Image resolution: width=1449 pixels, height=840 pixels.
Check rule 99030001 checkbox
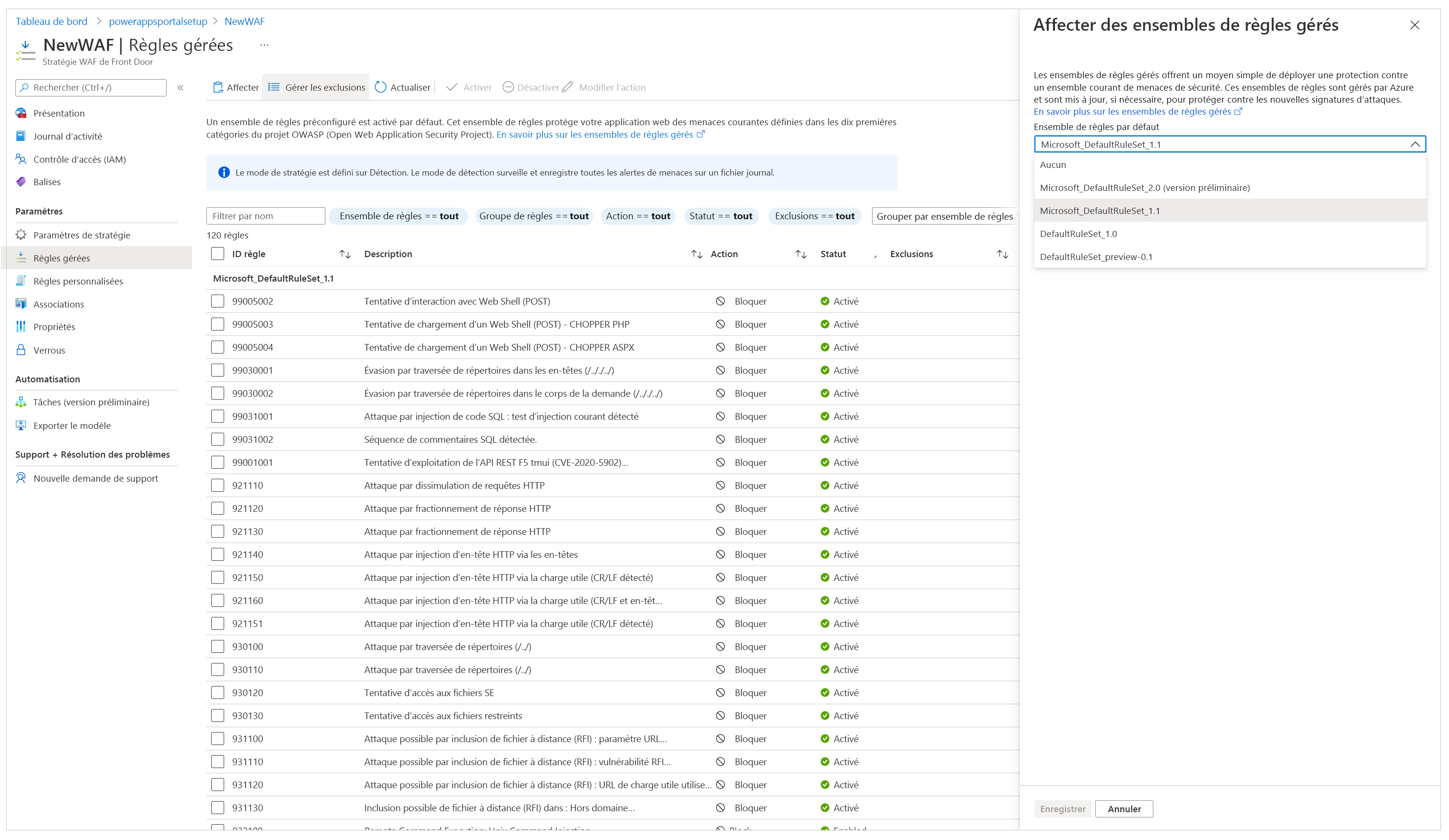tap(217, 370)
